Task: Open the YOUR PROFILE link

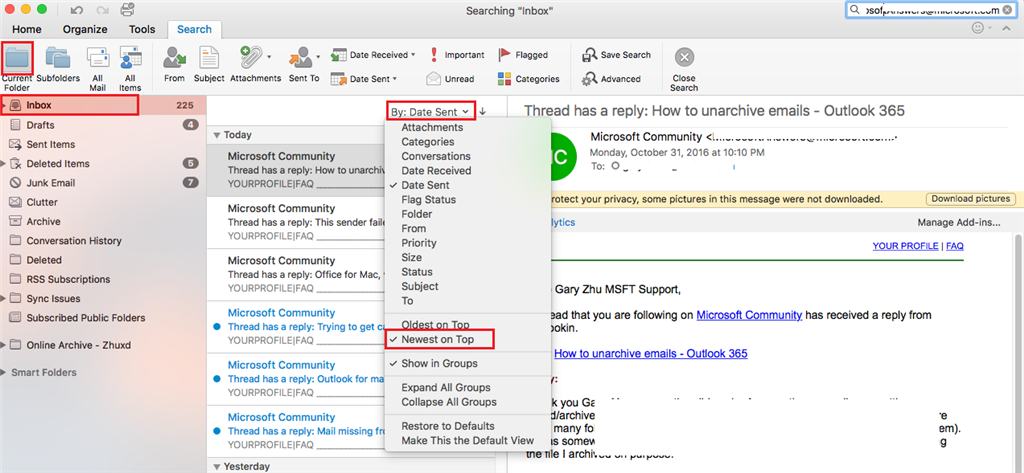Action: coord(905,246)
